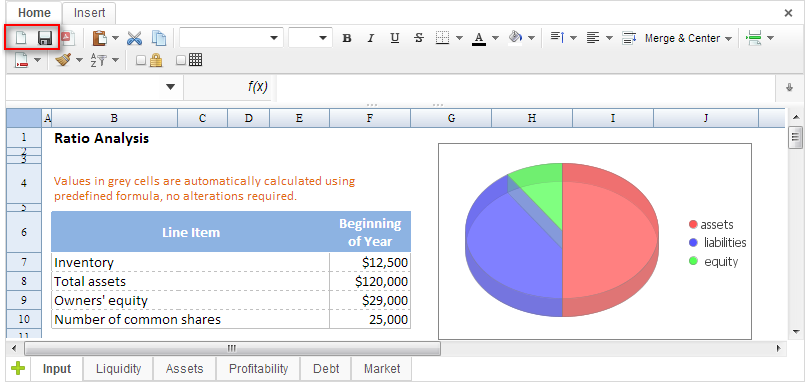810x382 pixels.
Task: Click the sort and filter icon
Action: pyautogui.click(x=98, y=60)
